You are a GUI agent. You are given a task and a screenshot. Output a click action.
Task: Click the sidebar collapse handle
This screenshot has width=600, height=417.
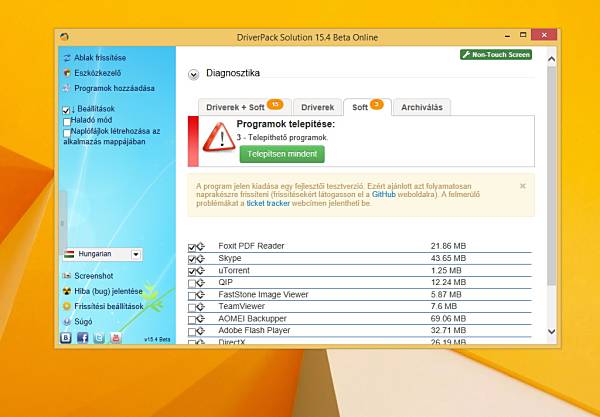(62, 224)
